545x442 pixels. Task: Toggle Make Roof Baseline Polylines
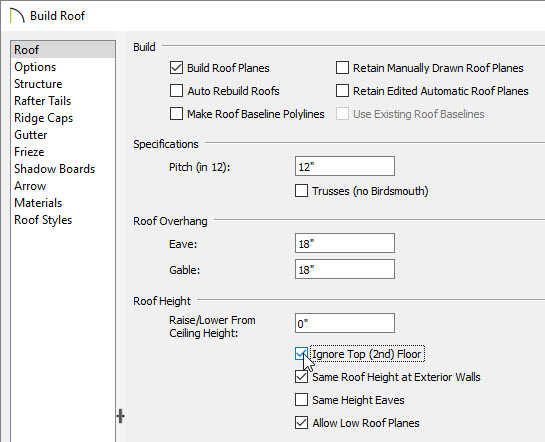pyautogui.click(x=177, y=114)
